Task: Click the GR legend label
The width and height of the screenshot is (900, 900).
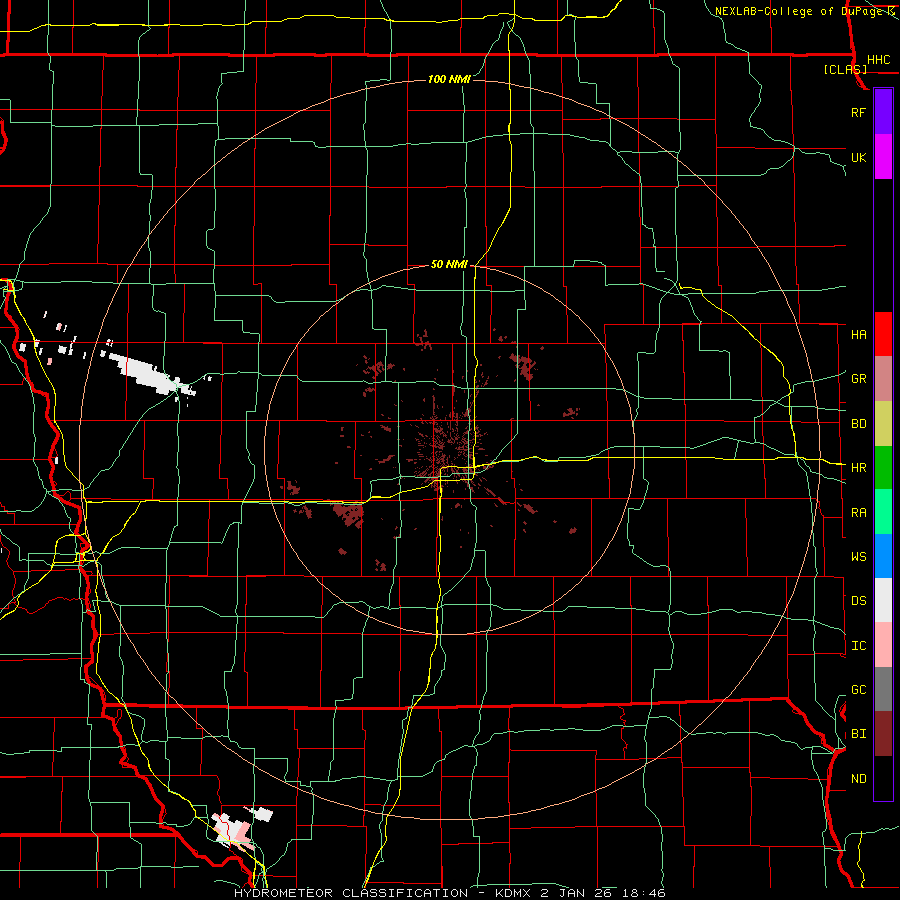Action: pyautogui.click(x=859, y=379)
